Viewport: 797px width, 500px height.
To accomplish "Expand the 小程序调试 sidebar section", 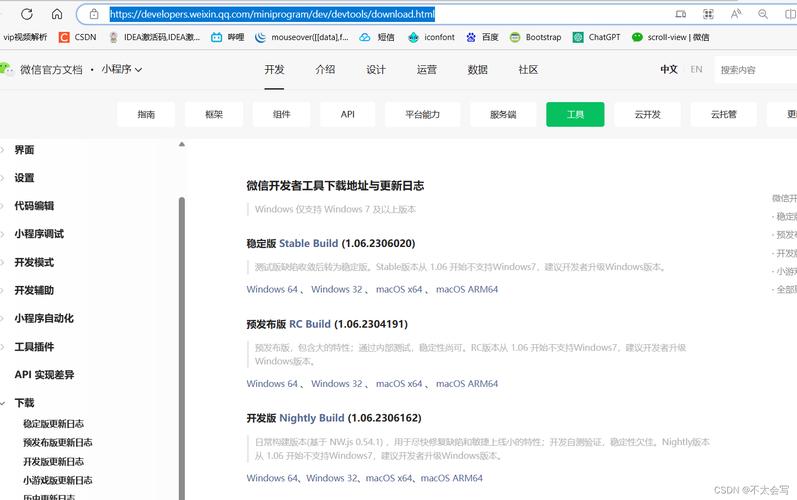I will coord(39,234).
